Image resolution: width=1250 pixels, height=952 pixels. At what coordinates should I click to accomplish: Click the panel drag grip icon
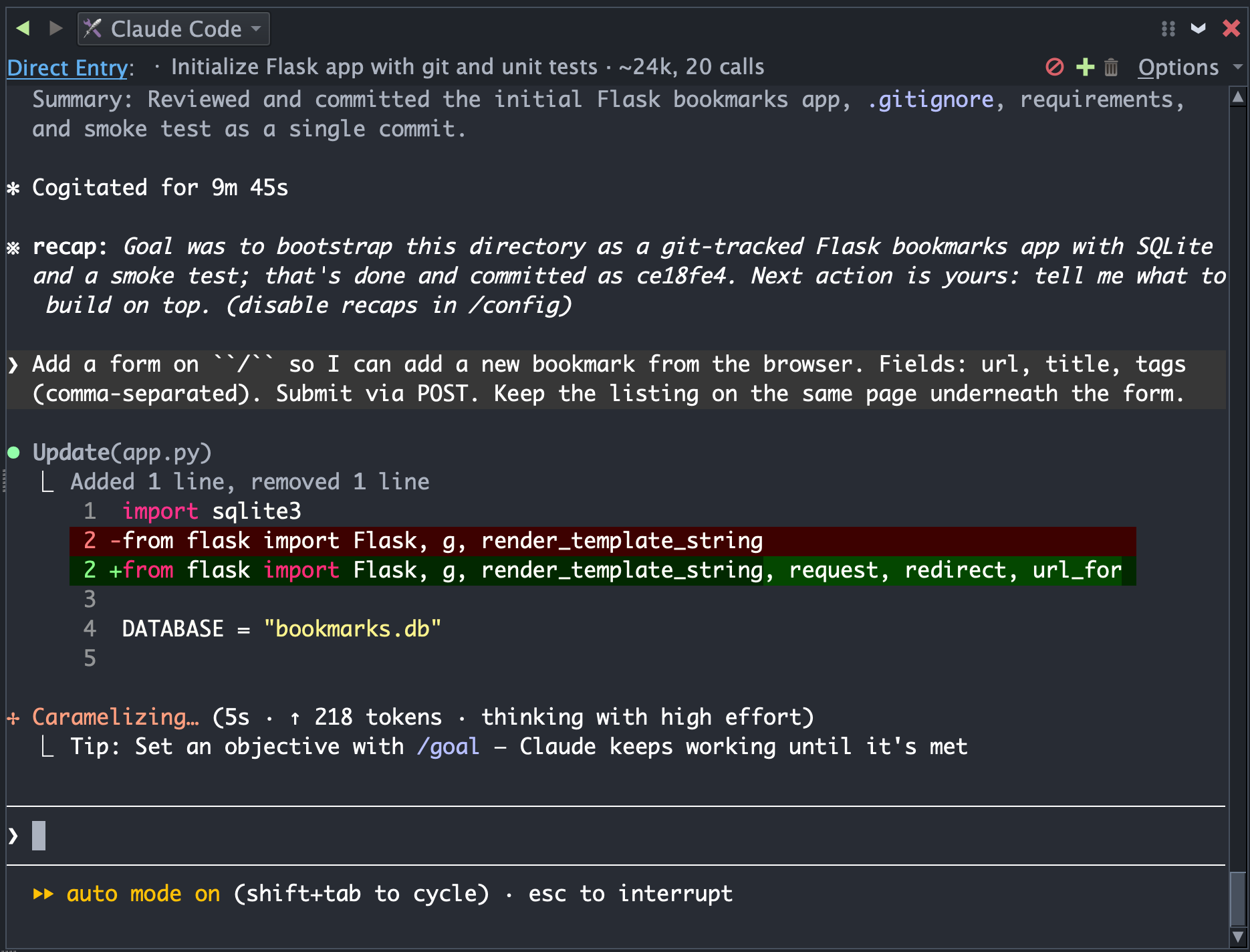pyautogui.click(x=1168, y=29)
